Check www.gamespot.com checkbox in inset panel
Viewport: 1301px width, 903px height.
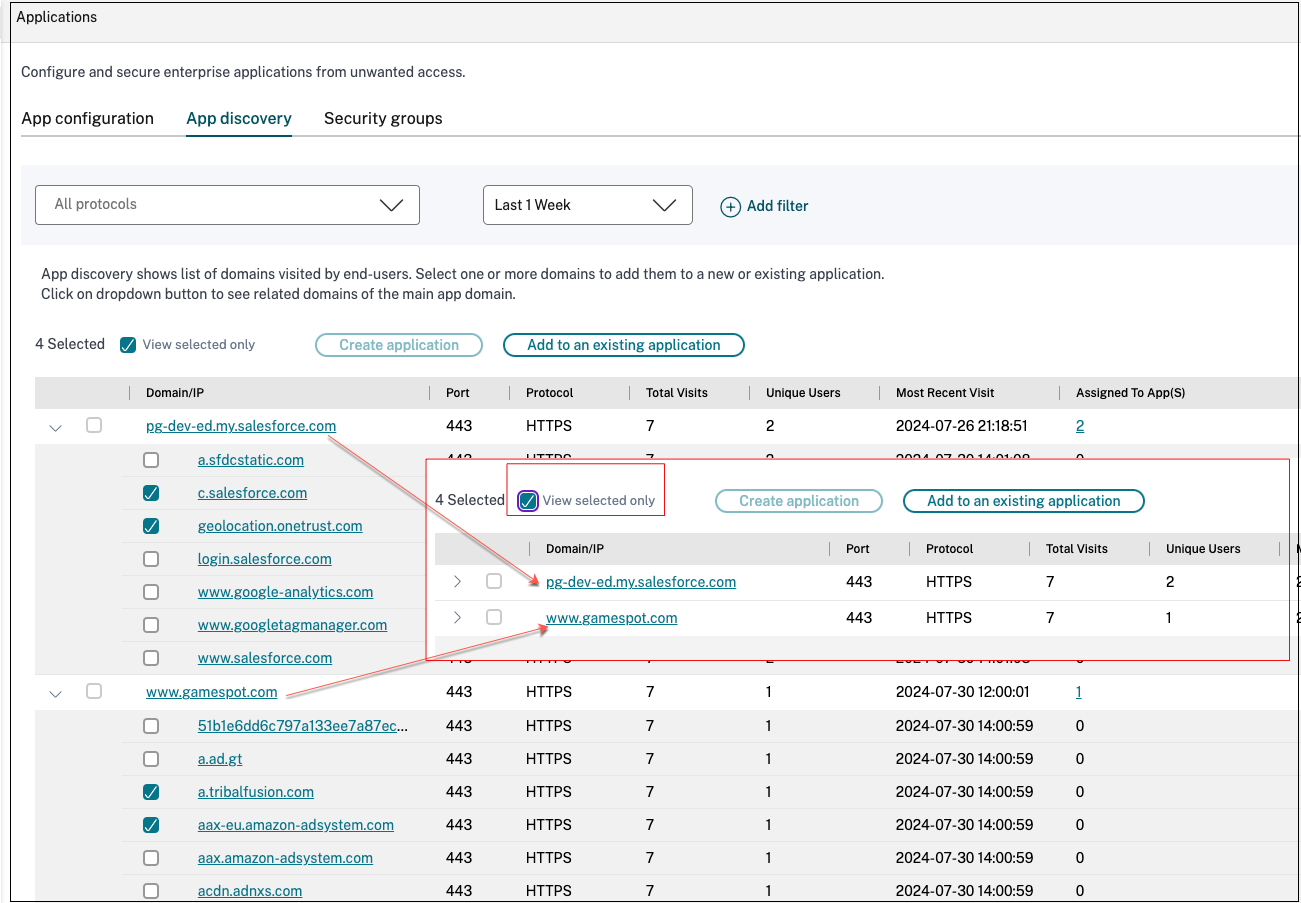pos(494,617)
